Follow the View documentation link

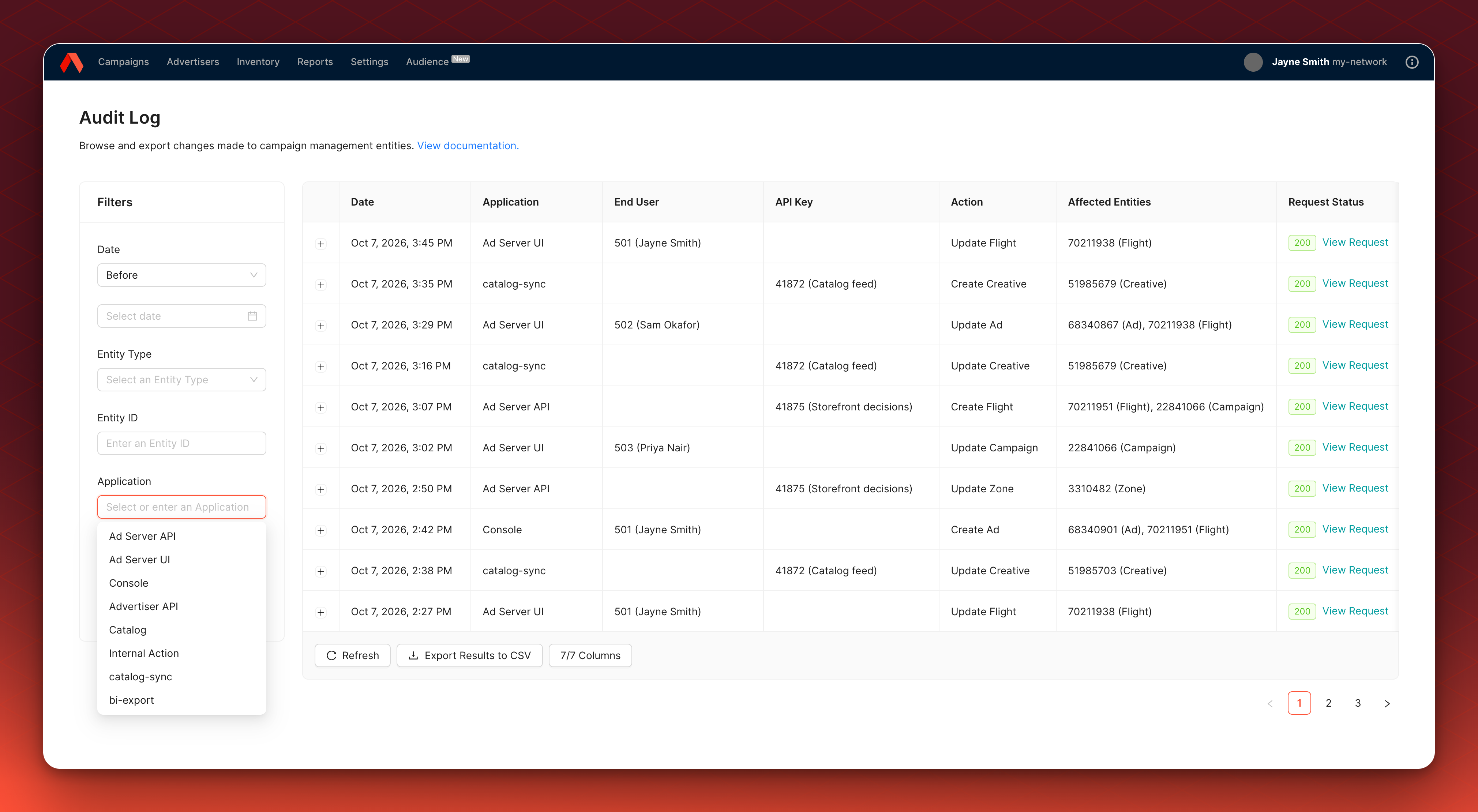tap(468, 146)
